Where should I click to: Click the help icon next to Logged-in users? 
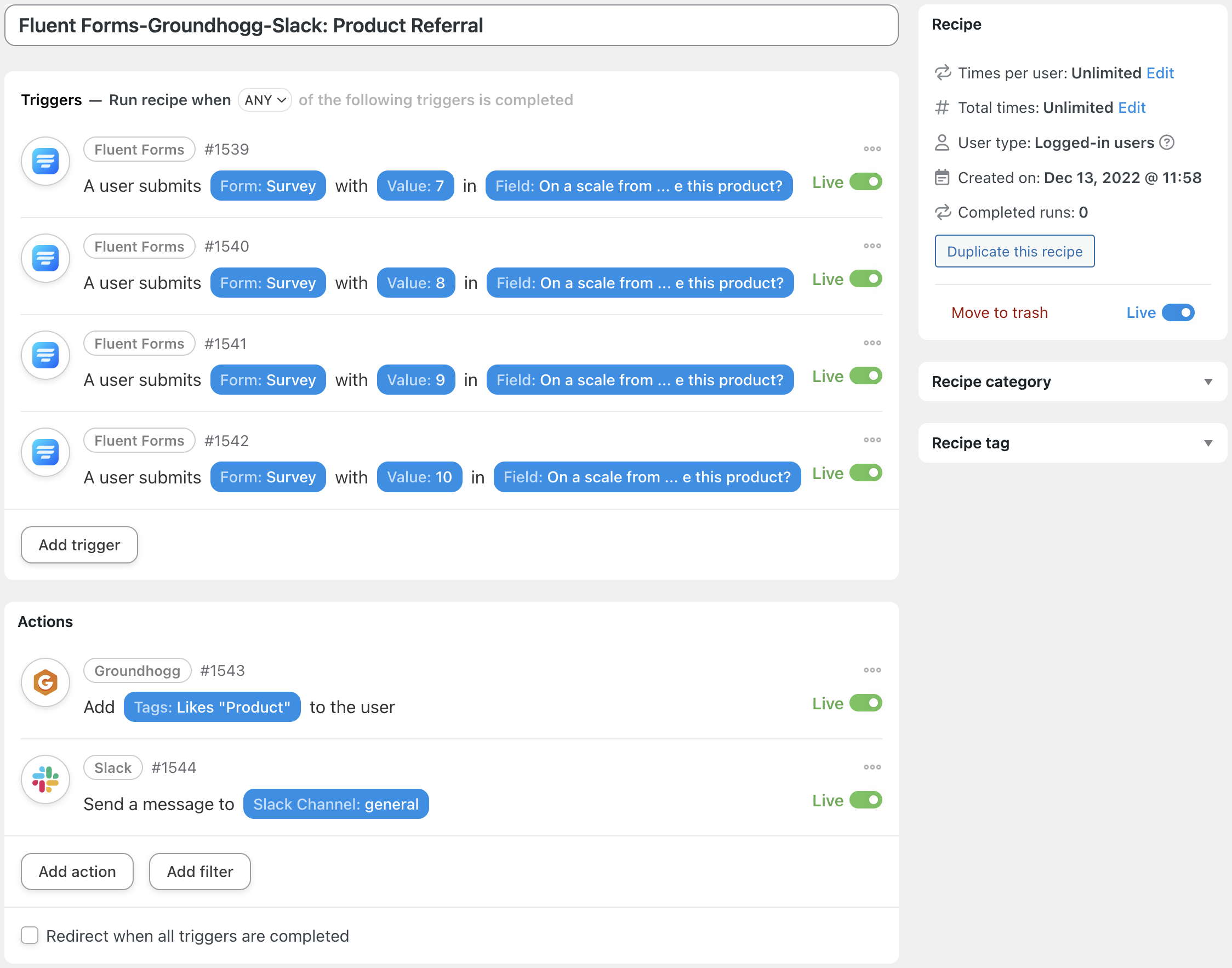[1167, 143]
